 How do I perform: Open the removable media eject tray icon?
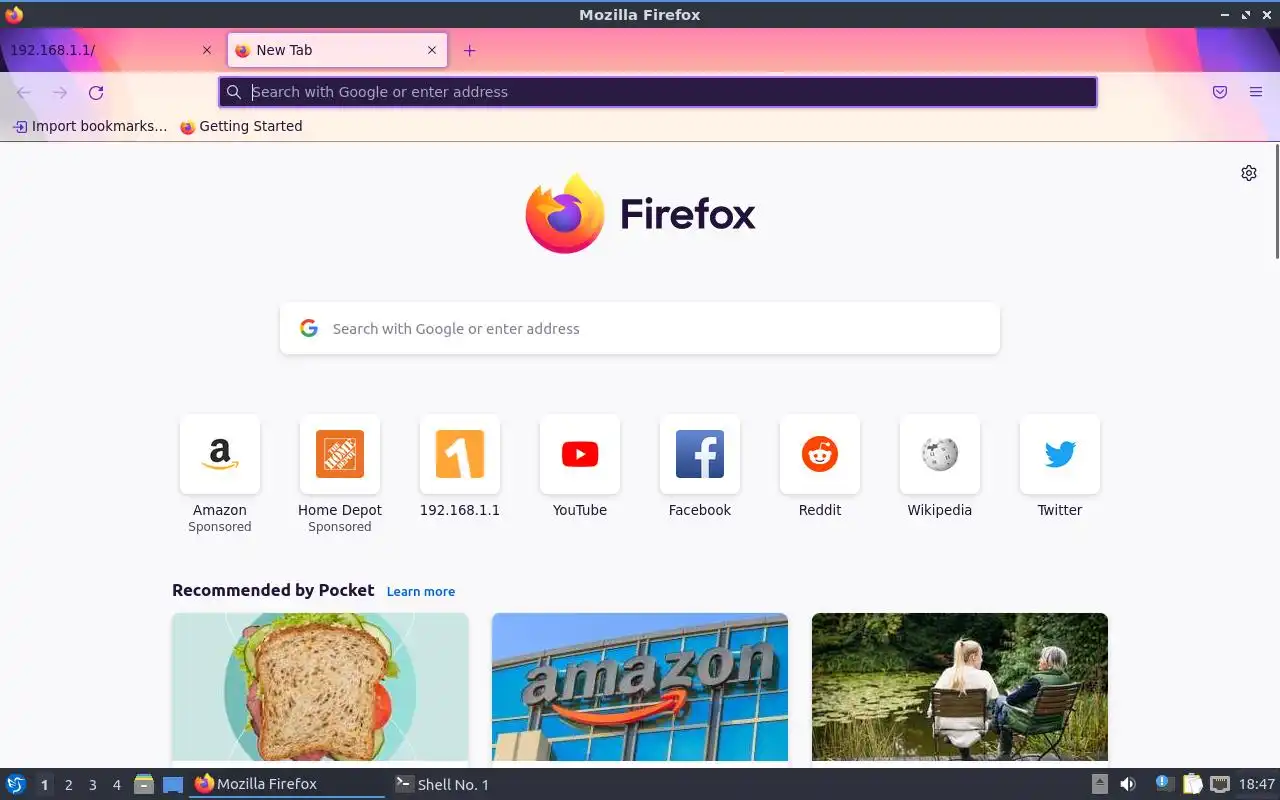click(x=1099, y=785)
